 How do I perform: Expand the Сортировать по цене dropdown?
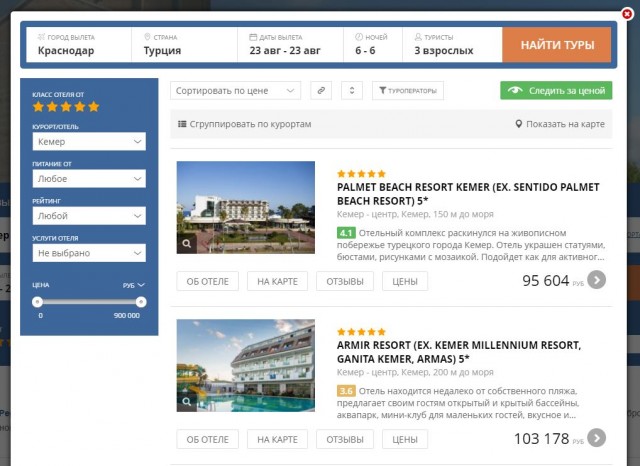(236, 91)
